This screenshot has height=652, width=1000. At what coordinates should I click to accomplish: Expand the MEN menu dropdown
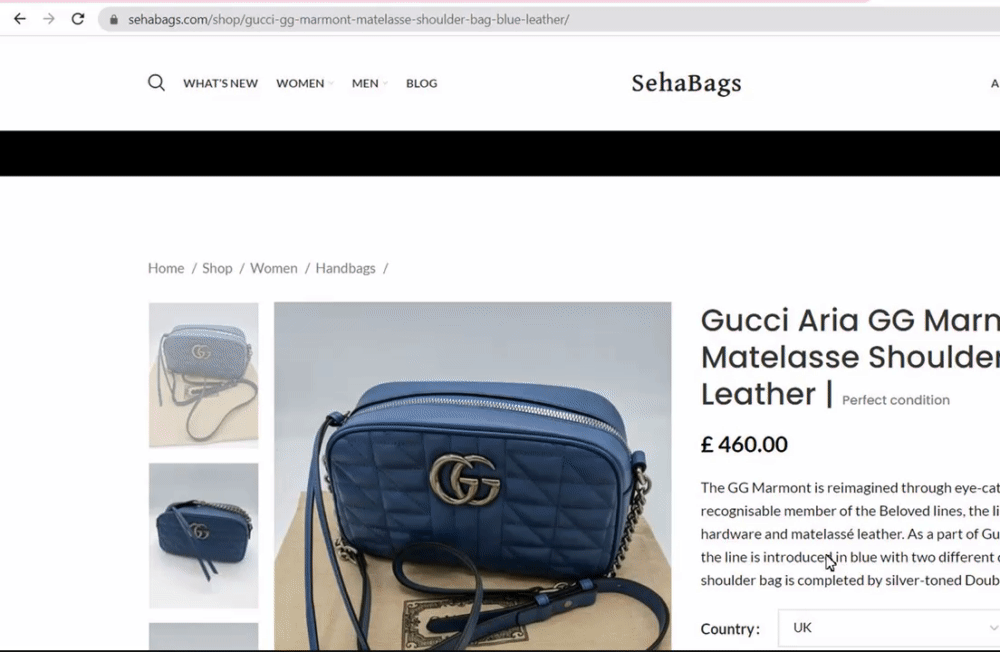tap(369, 84)
